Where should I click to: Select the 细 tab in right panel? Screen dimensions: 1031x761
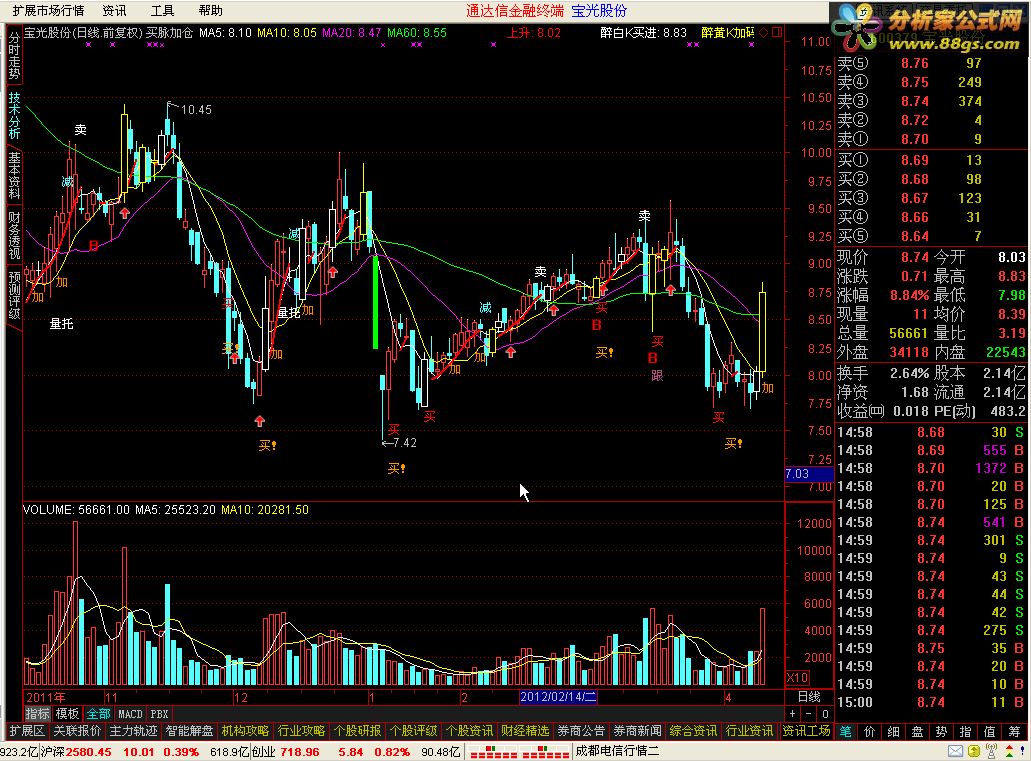tap(894, 731)
